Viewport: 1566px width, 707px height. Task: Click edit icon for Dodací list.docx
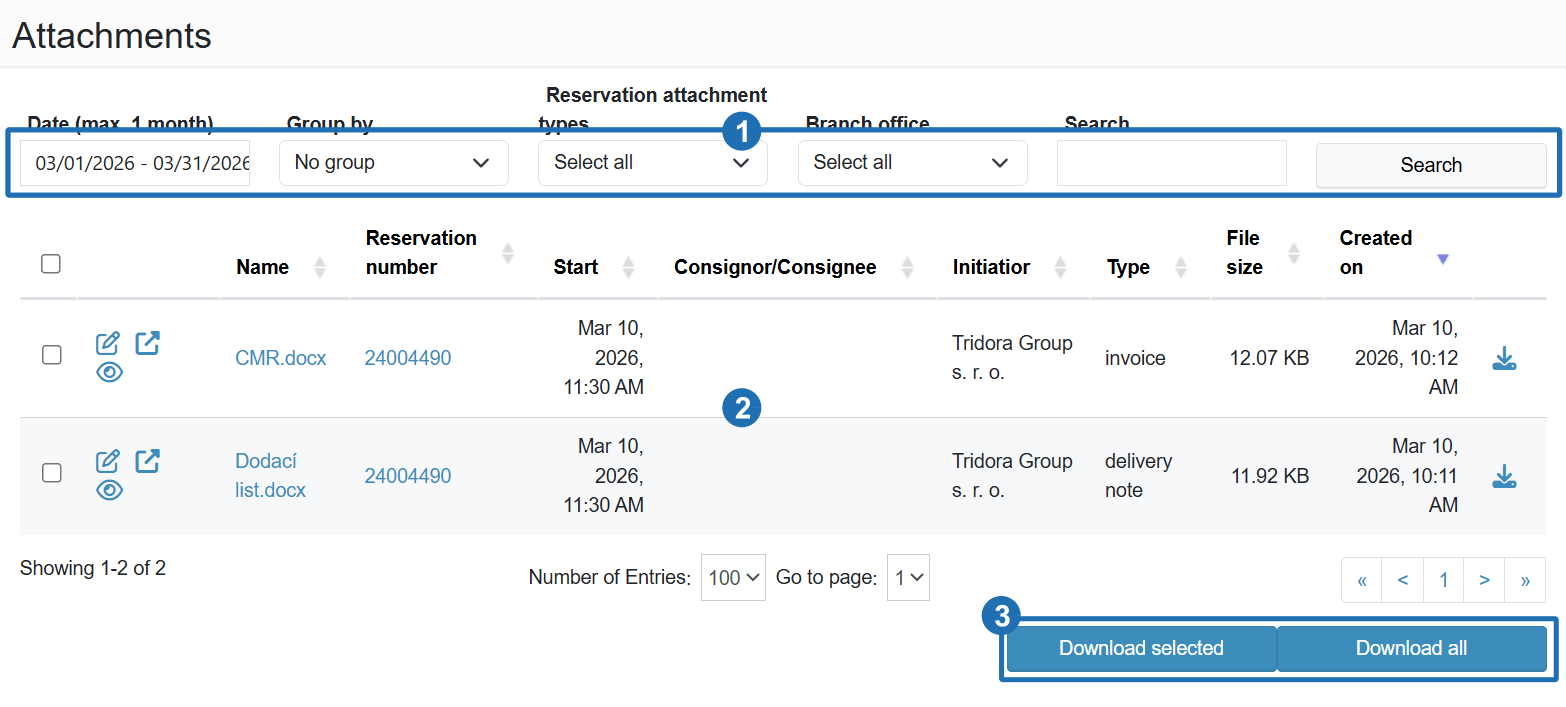pos(107,461)
